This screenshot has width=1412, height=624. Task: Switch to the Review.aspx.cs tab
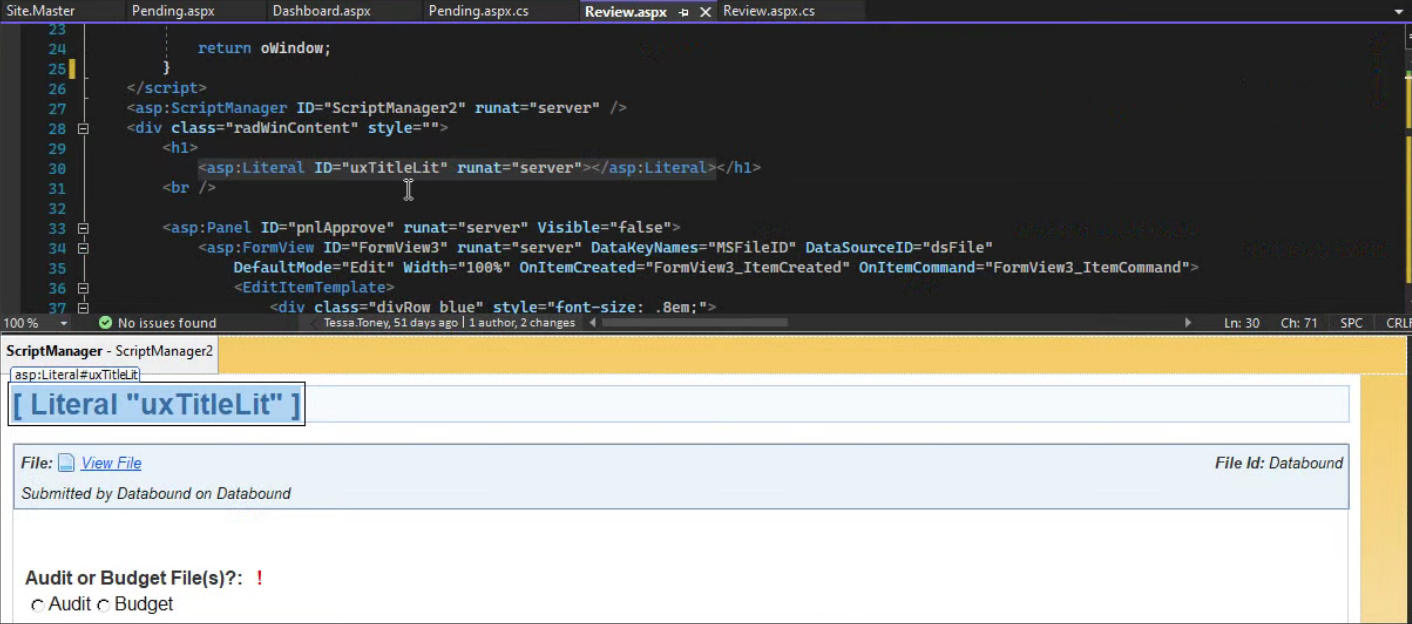[x=768, y=11]
